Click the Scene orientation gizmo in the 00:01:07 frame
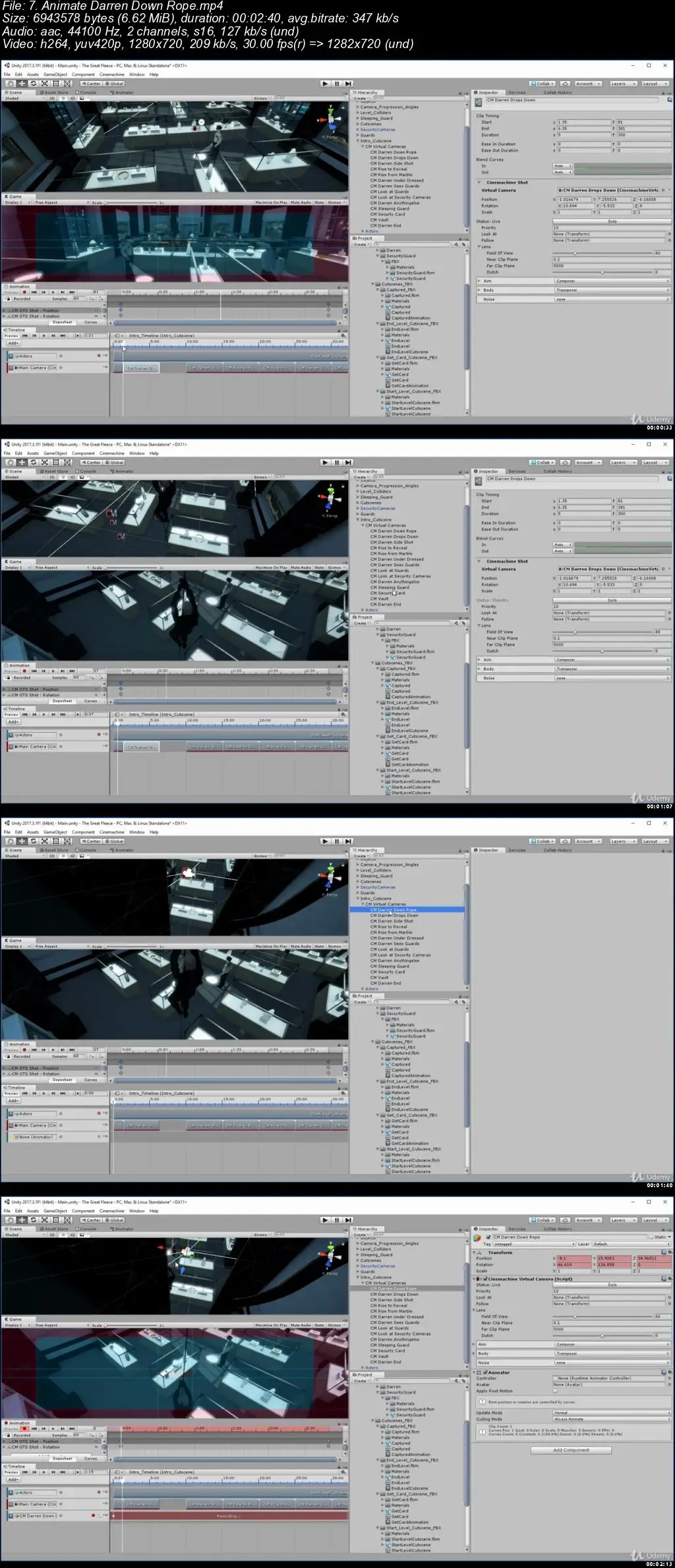This screenshot has height=1568, width=675. point(330,498)
